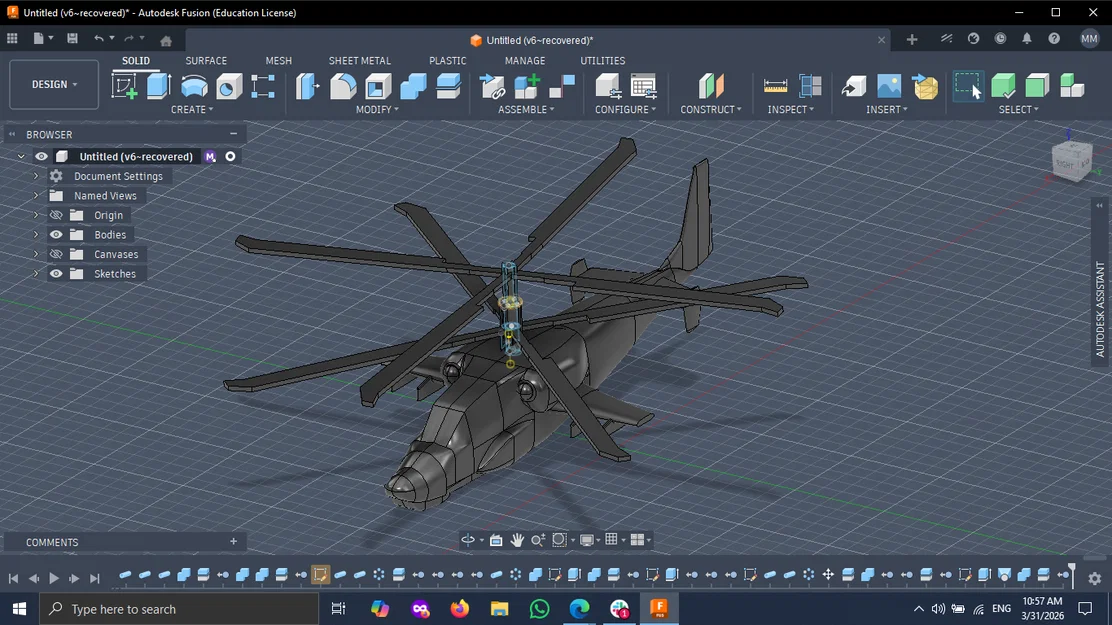Click the Fit view magnifier icon
1112x625 pixels.
point(538,540)
